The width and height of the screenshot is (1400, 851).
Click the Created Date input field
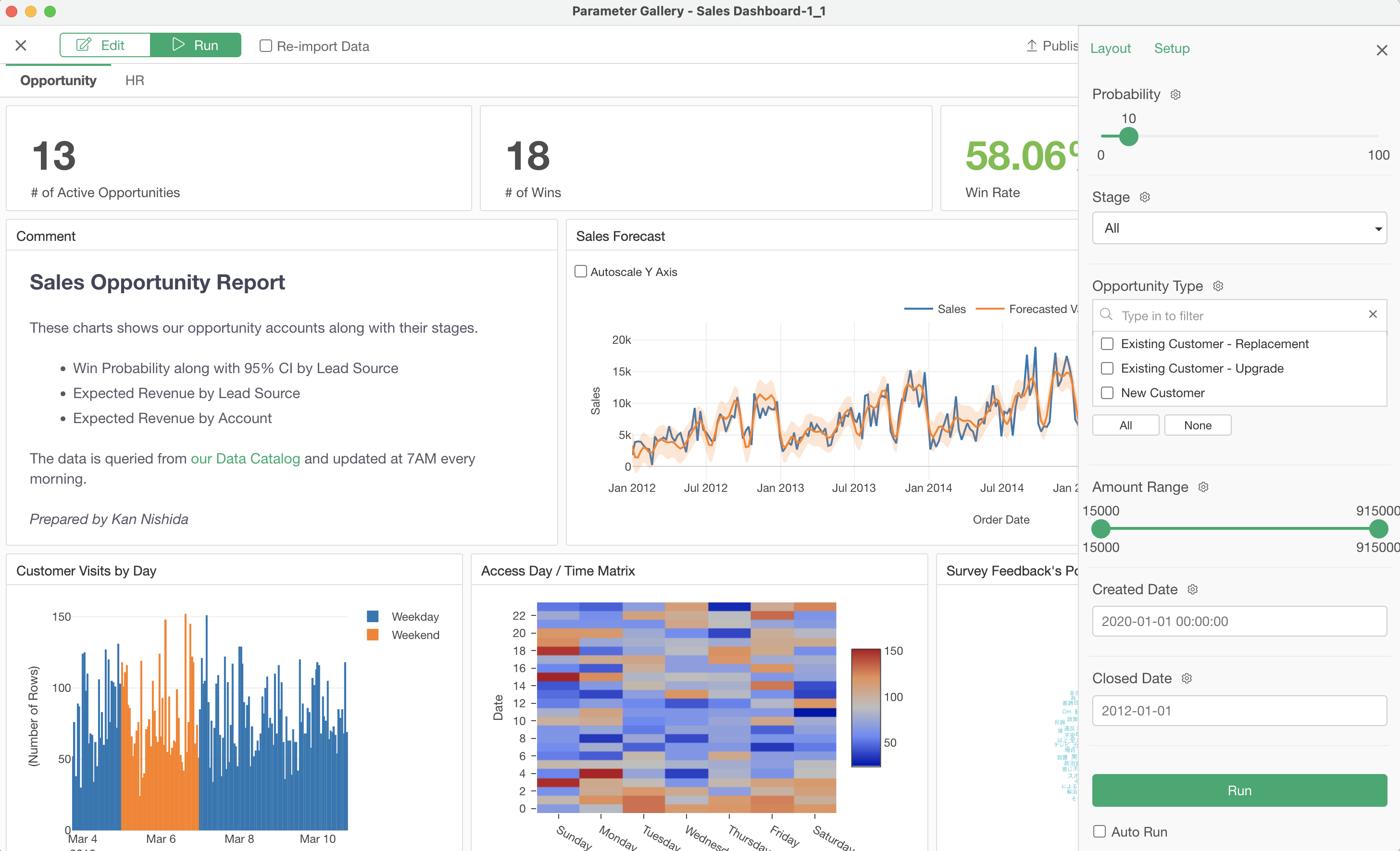tap(1239, 622)
